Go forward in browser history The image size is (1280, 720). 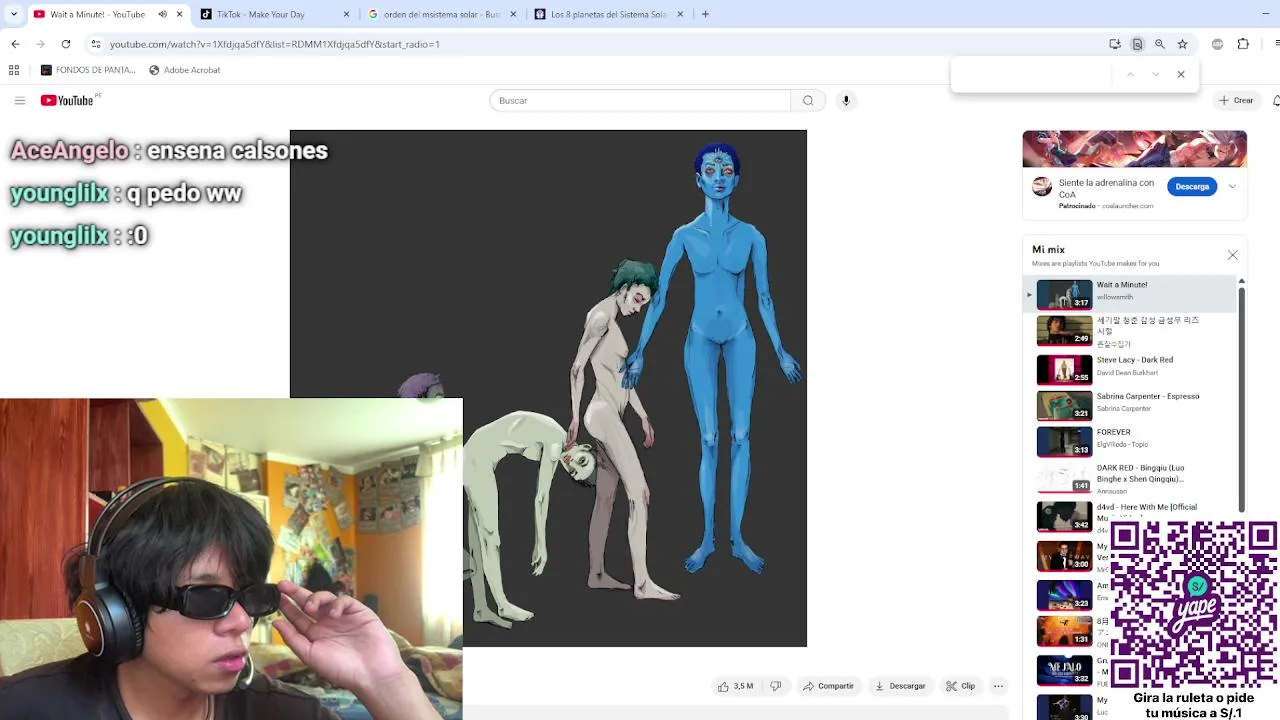click(40, 44)
